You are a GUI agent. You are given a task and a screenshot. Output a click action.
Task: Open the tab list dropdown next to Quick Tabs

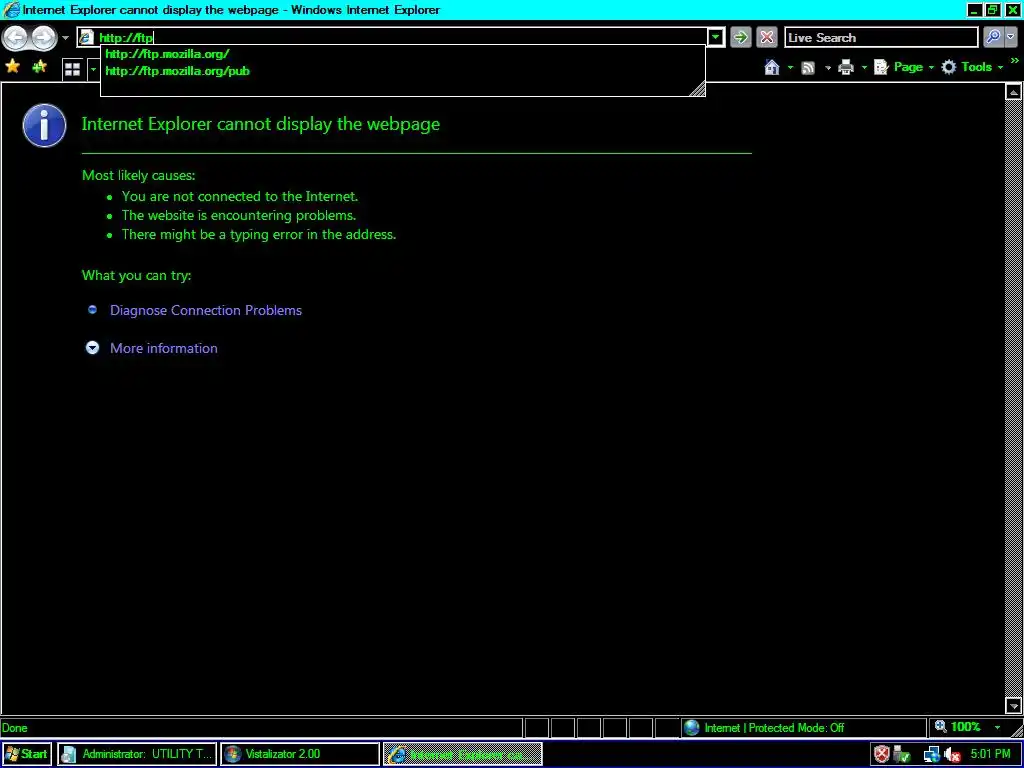93,69
